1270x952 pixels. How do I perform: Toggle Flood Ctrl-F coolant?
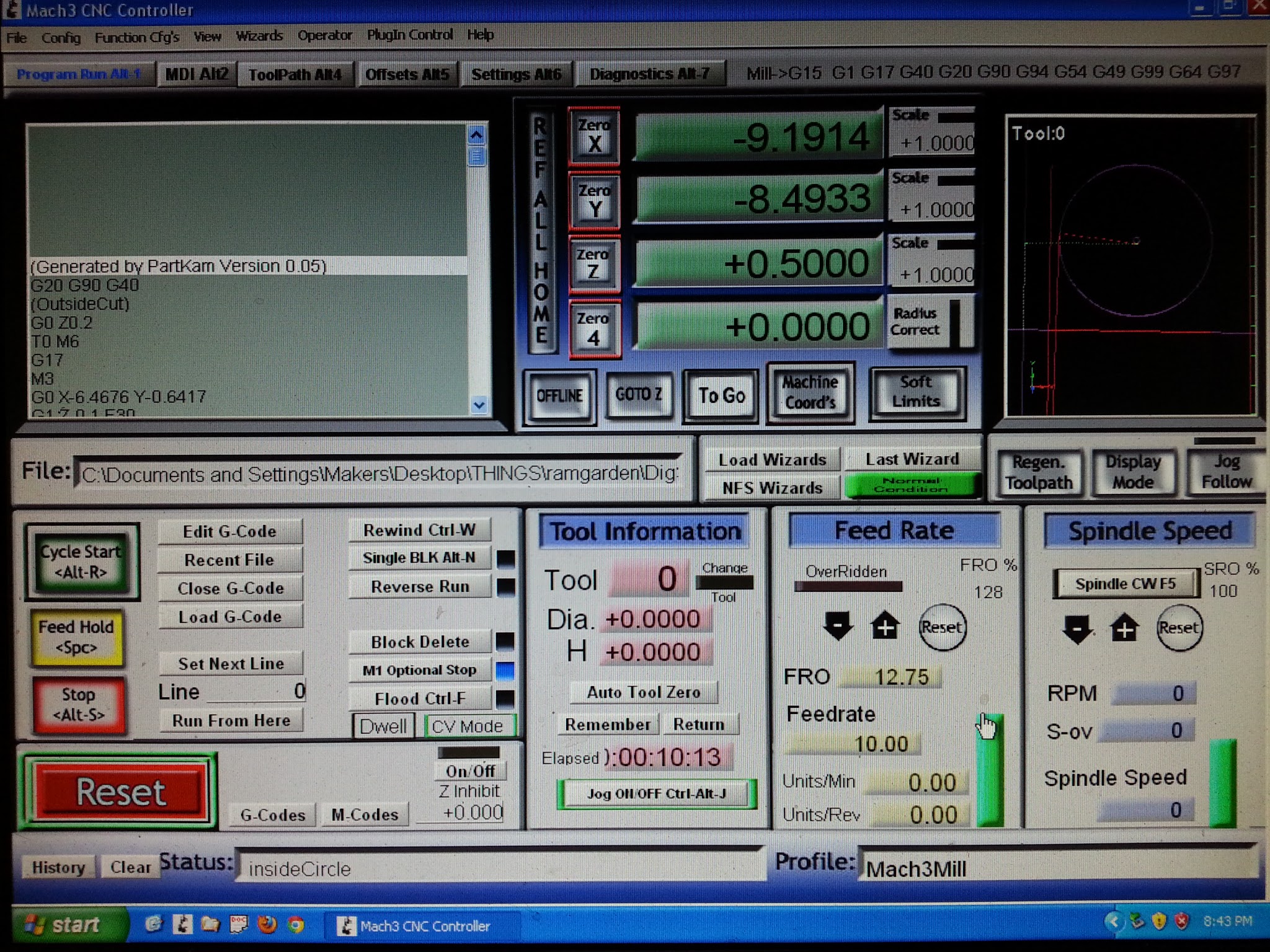click(x=419, y=699)
